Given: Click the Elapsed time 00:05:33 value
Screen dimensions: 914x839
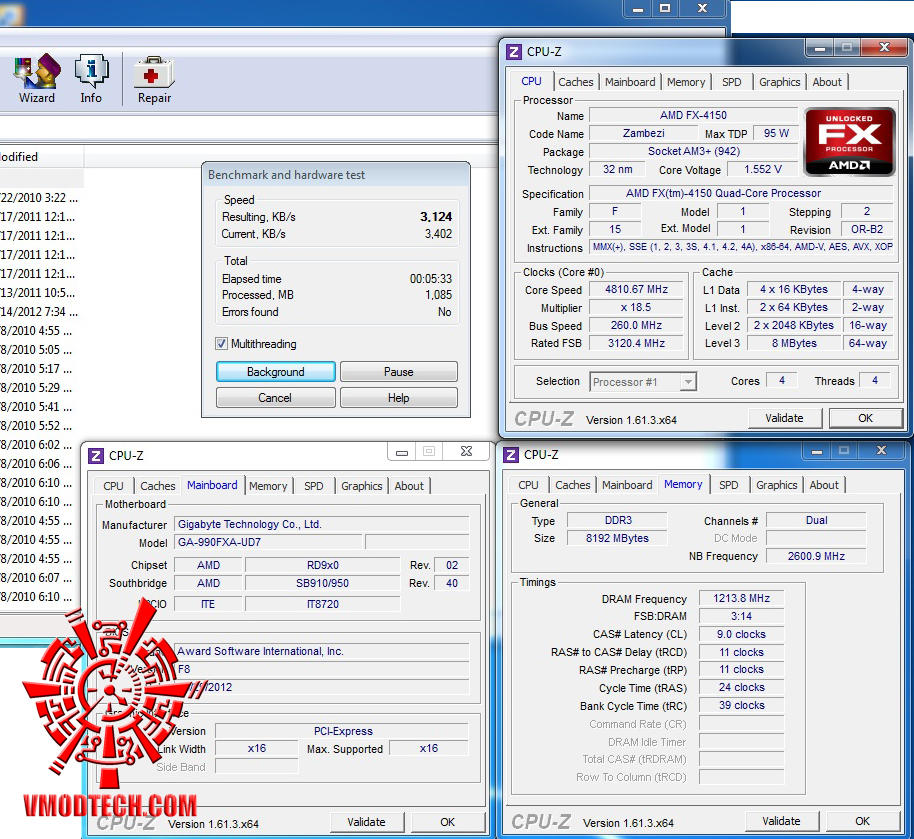Looking at the screenshot, I should [431, 279].
